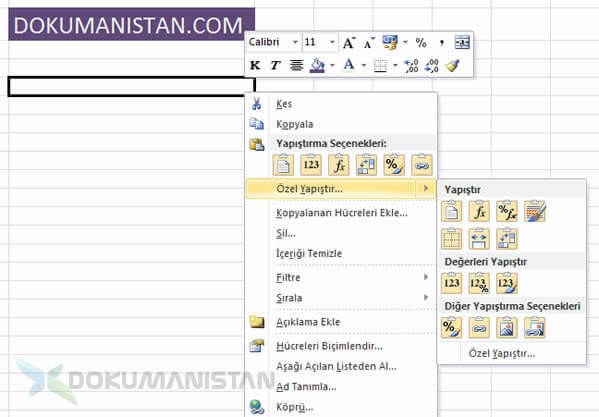Click Özel Yapıştır... link at submenu bottom
Viewport: 599px width, 417px height.
coord(502,353)
